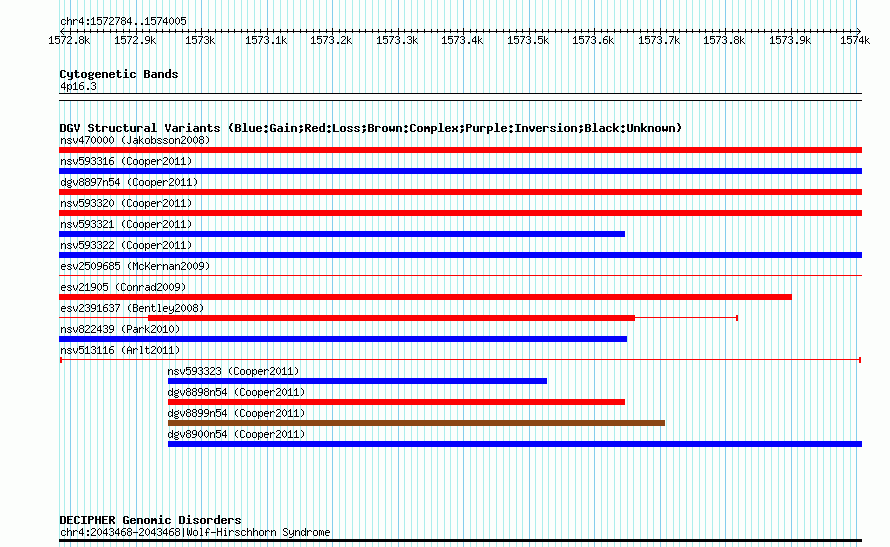Select the thin esv2509685 (McKernan2009) red line
890x547 pixels.
[460, 276]
